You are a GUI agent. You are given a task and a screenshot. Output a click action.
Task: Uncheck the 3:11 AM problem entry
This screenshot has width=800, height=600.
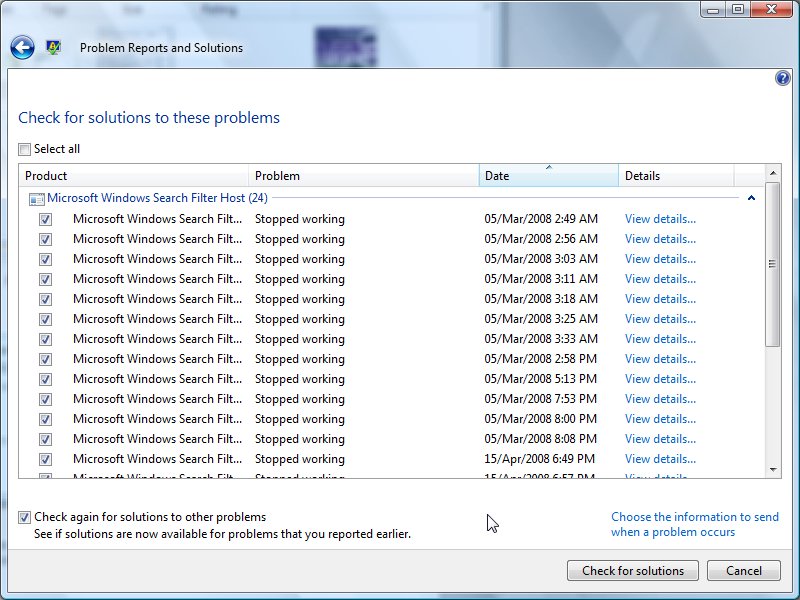click(45, 279)
